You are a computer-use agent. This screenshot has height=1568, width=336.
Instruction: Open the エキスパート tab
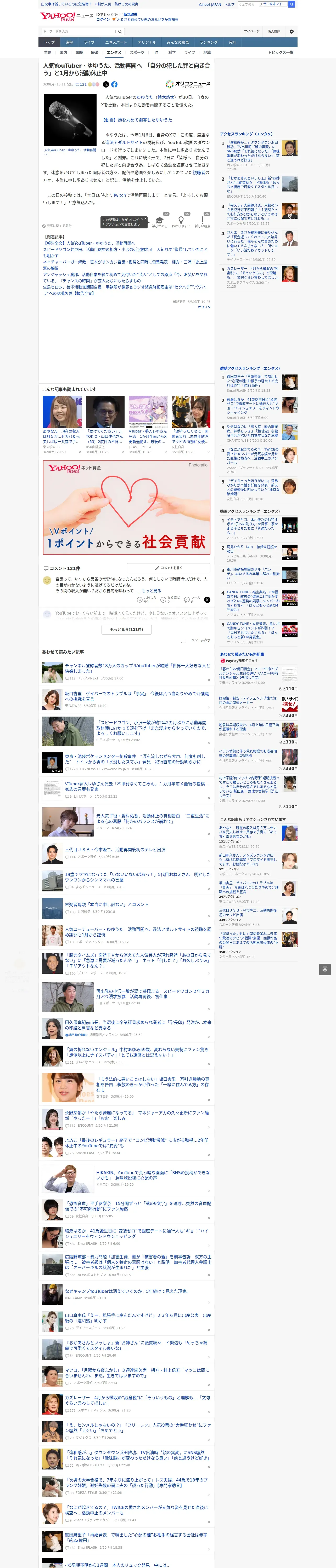(x=116, y=43)
